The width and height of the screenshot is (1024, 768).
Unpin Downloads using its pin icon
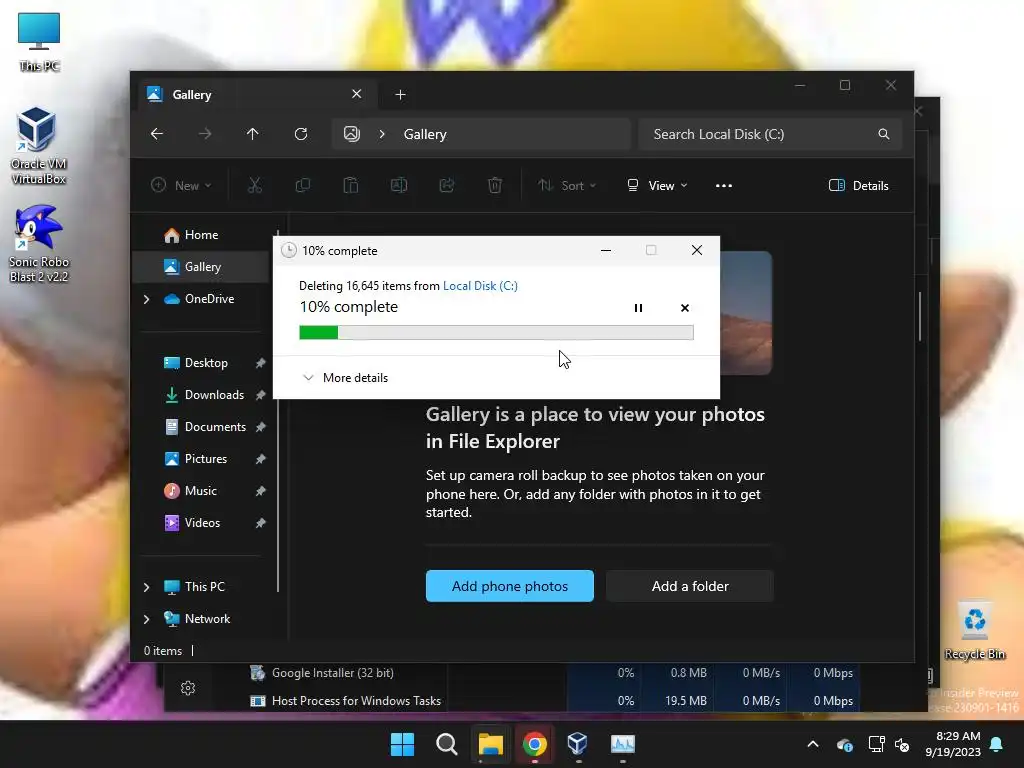260,395
